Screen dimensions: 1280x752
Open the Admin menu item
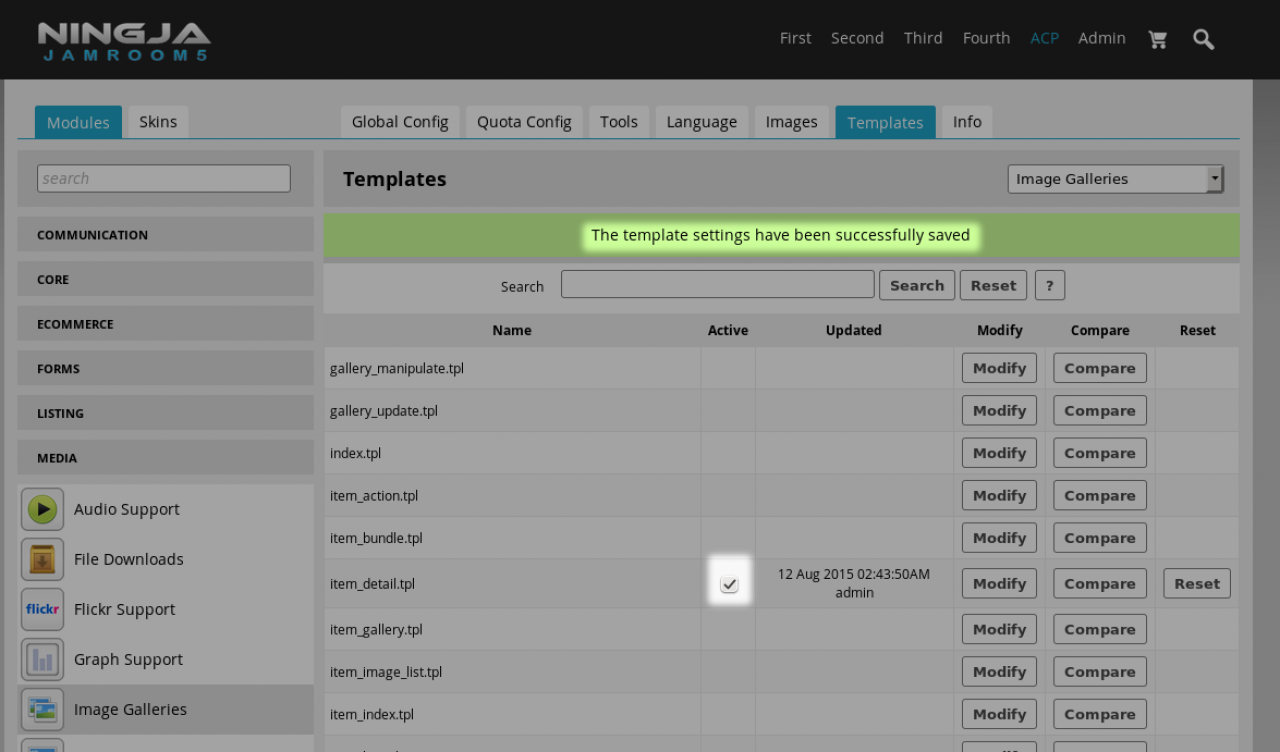tap(1102, 38)
